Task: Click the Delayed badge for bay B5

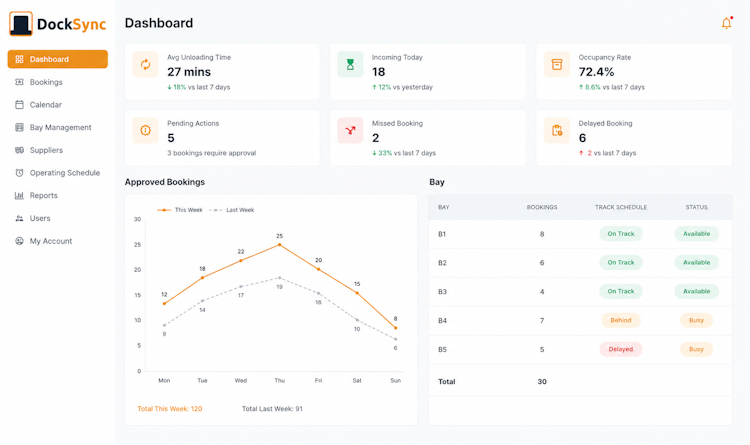Action: (x=620, y=349)
